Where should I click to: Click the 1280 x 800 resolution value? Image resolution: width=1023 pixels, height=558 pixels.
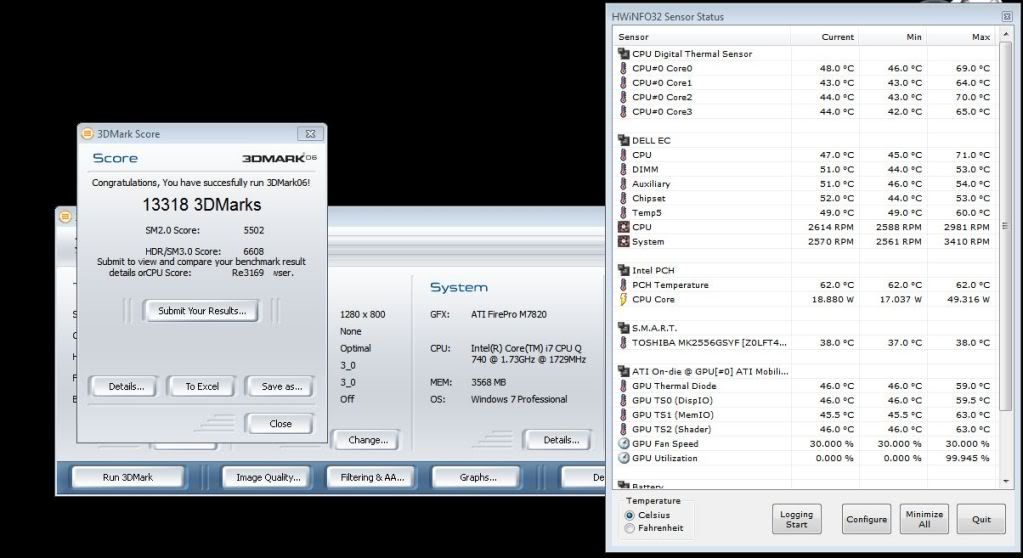coord(363,315)
